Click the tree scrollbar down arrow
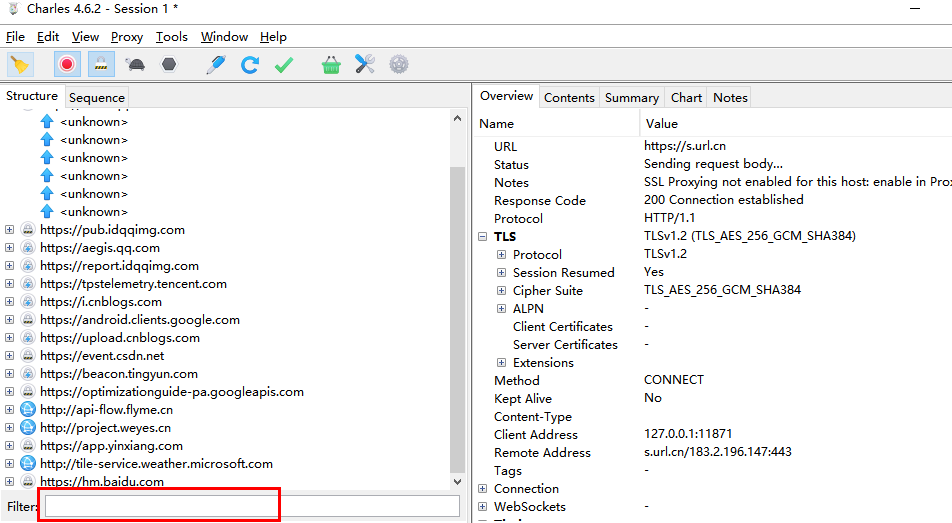 pyautogui.click(x=458, y=482)
